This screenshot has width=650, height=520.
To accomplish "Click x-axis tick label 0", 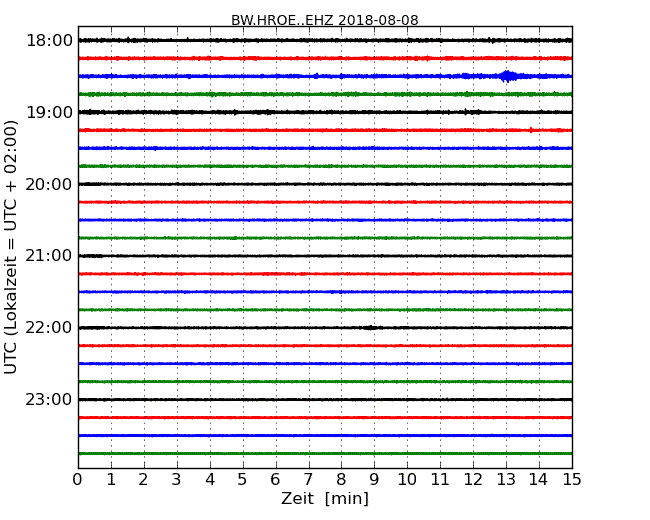I will tap(78, 479).
